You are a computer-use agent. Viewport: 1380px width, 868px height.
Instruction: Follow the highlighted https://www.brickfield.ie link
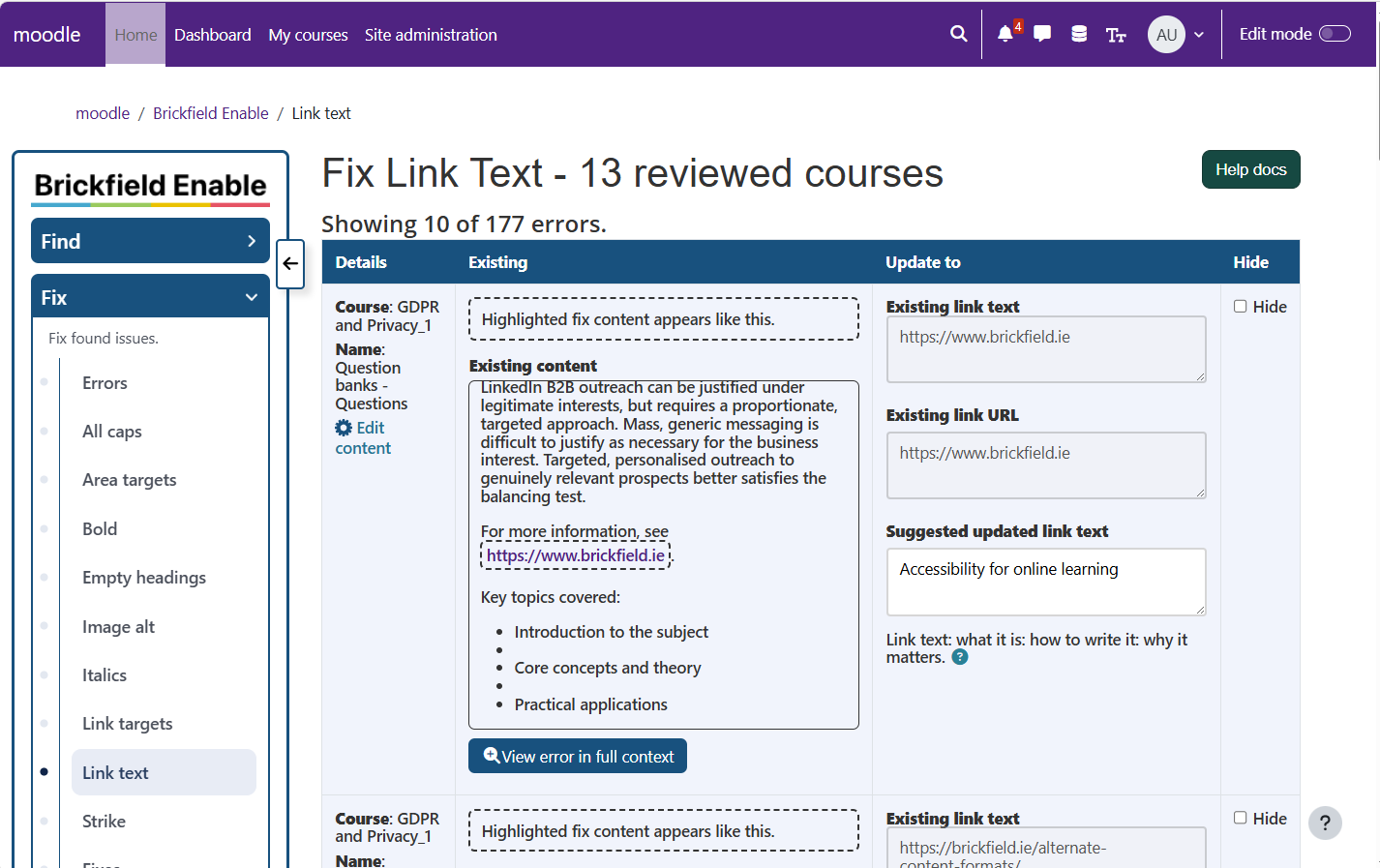coord(576,555)
